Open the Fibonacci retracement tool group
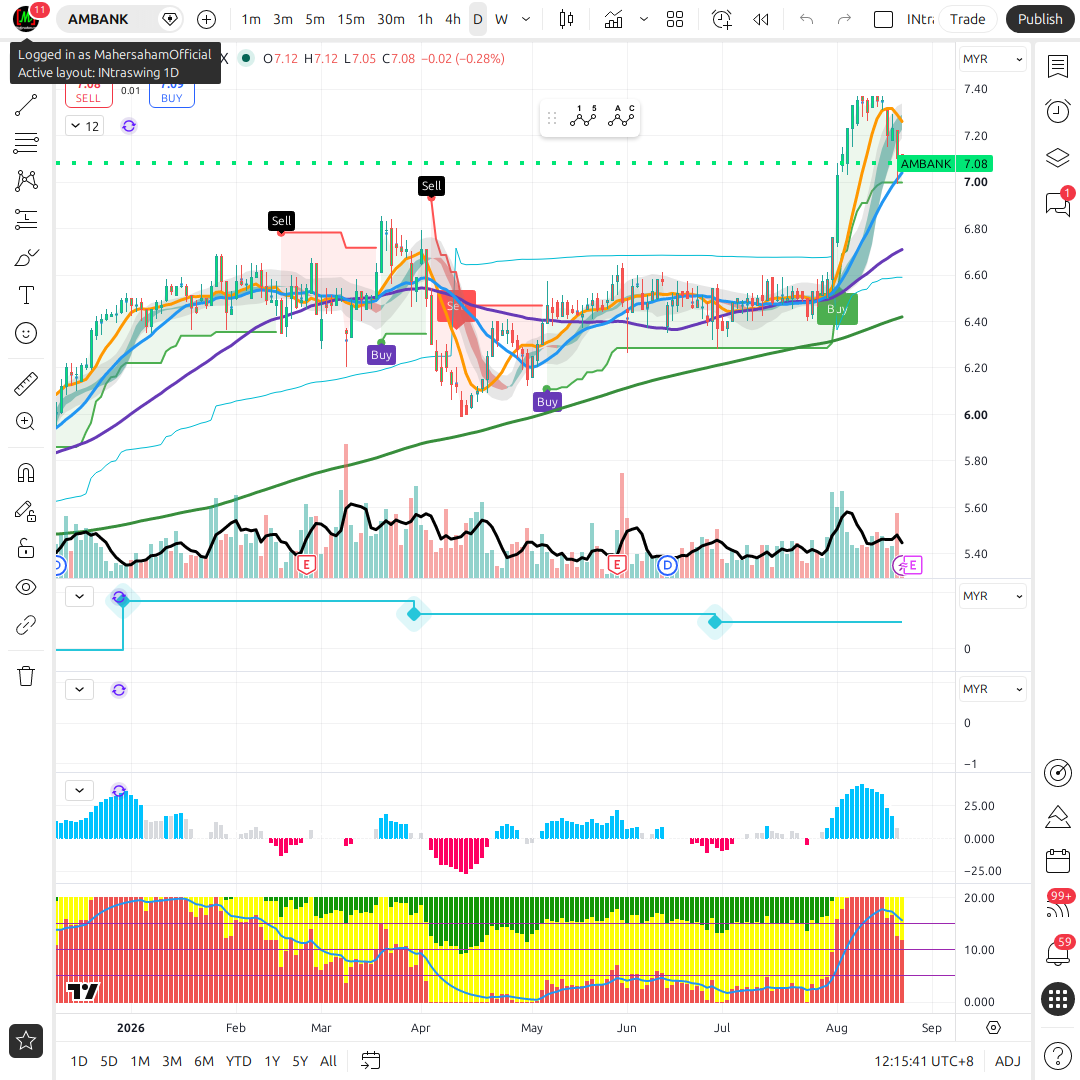Image resolution: width=1080 pixels, height=1080 pixels. [x=26, y=143]
